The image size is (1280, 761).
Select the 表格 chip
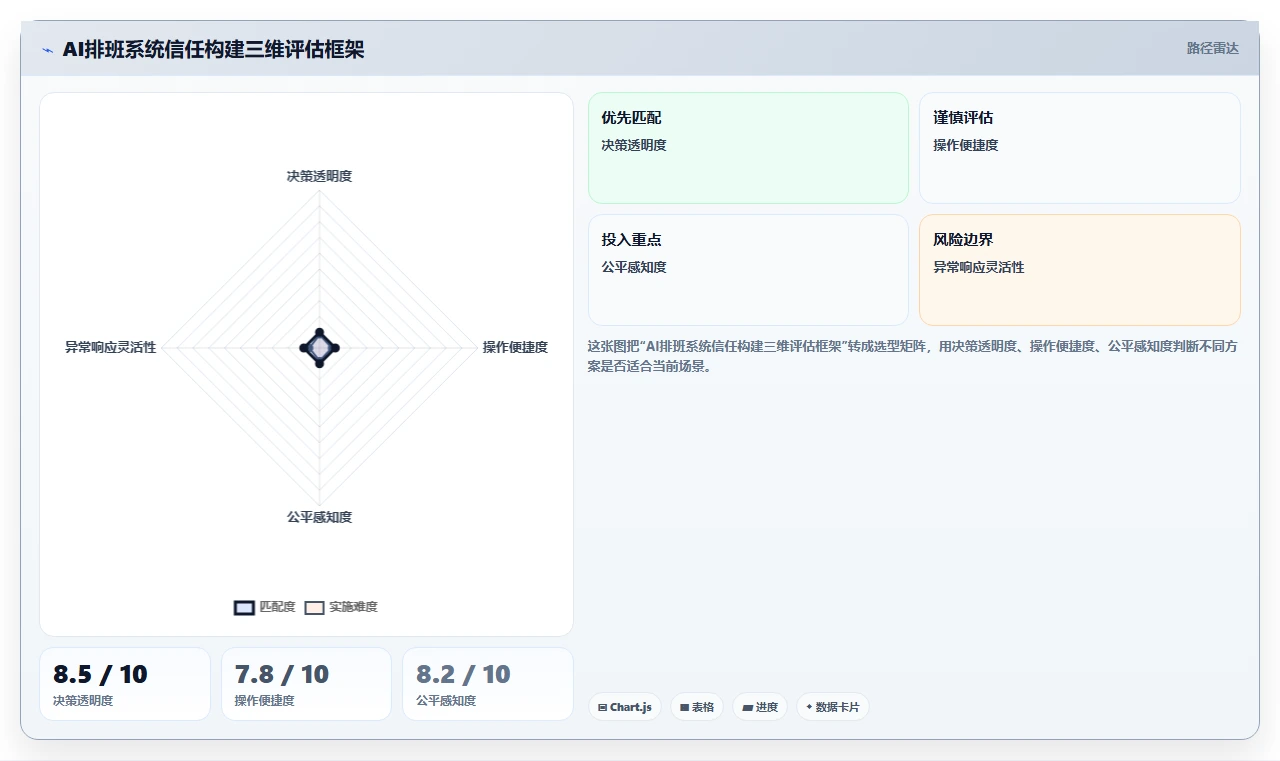[x=697, y=707]
